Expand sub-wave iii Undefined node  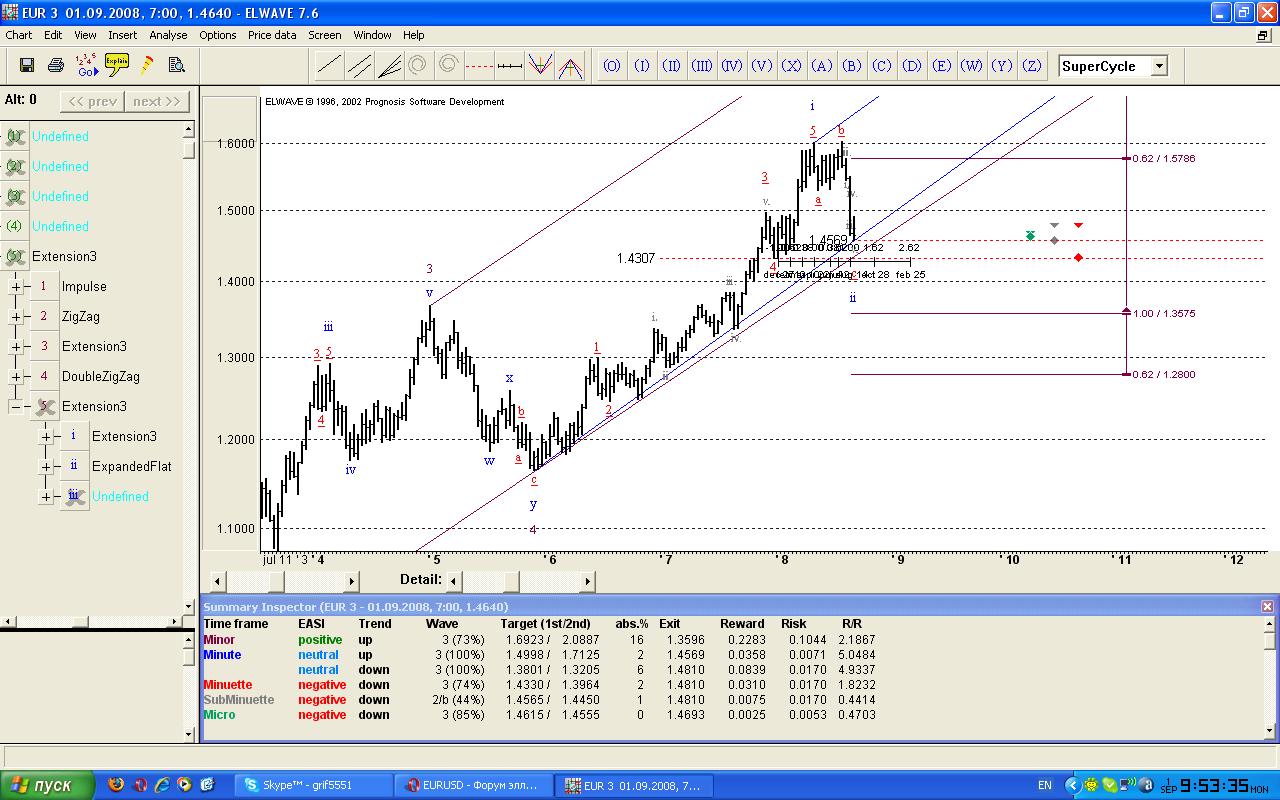click(46, 497)
